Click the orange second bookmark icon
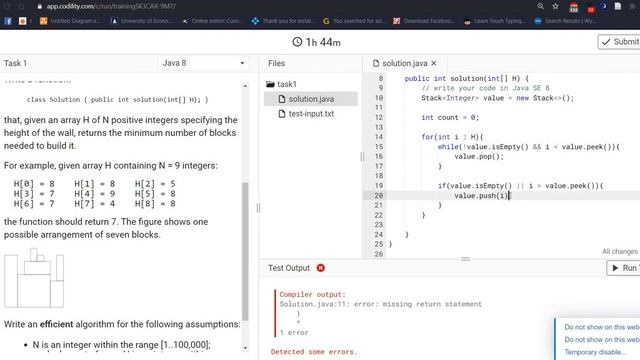640x360 pixels. [x=22, y=21]
